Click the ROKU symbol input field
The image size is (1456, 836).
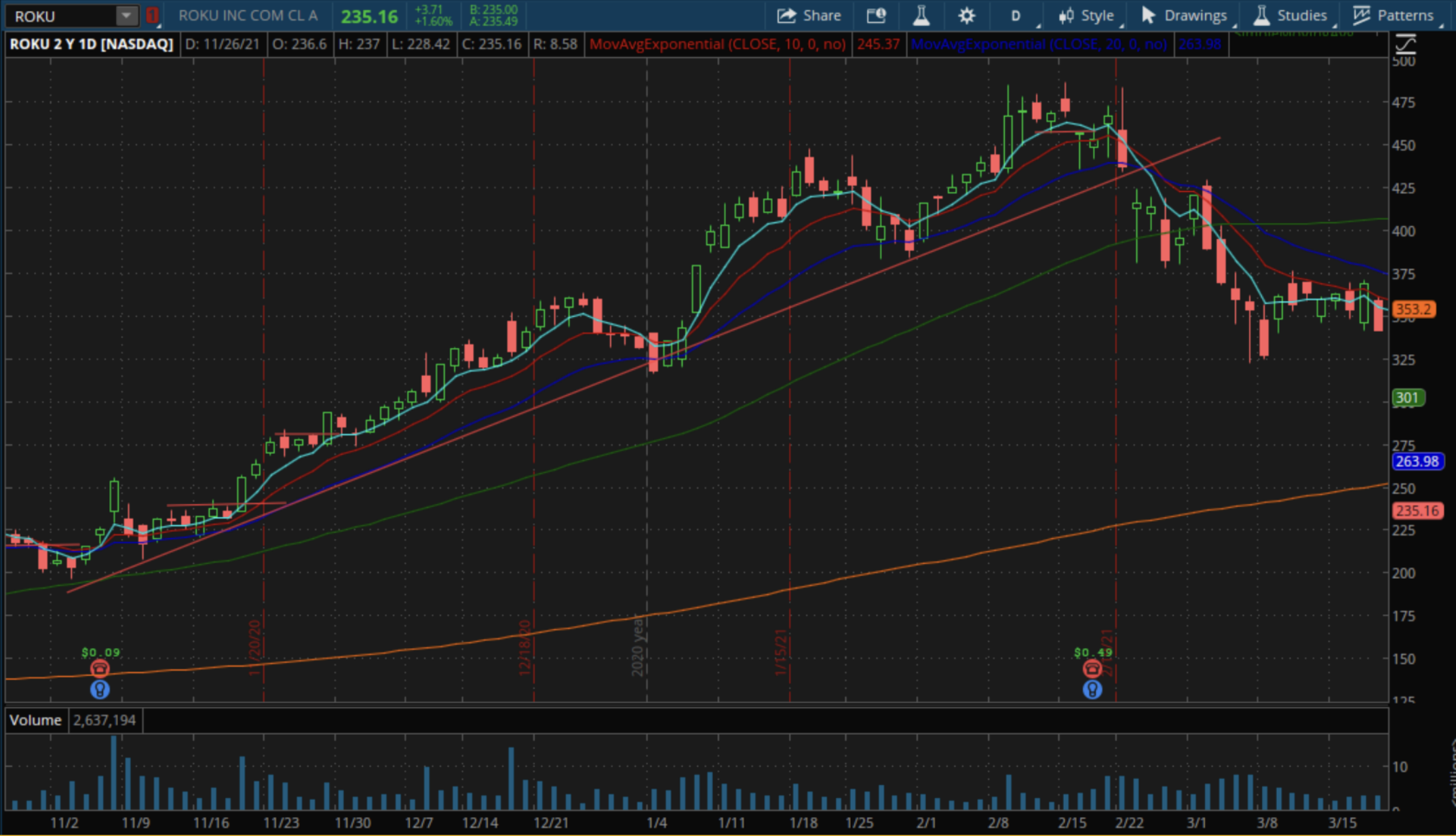coord(61,15)
